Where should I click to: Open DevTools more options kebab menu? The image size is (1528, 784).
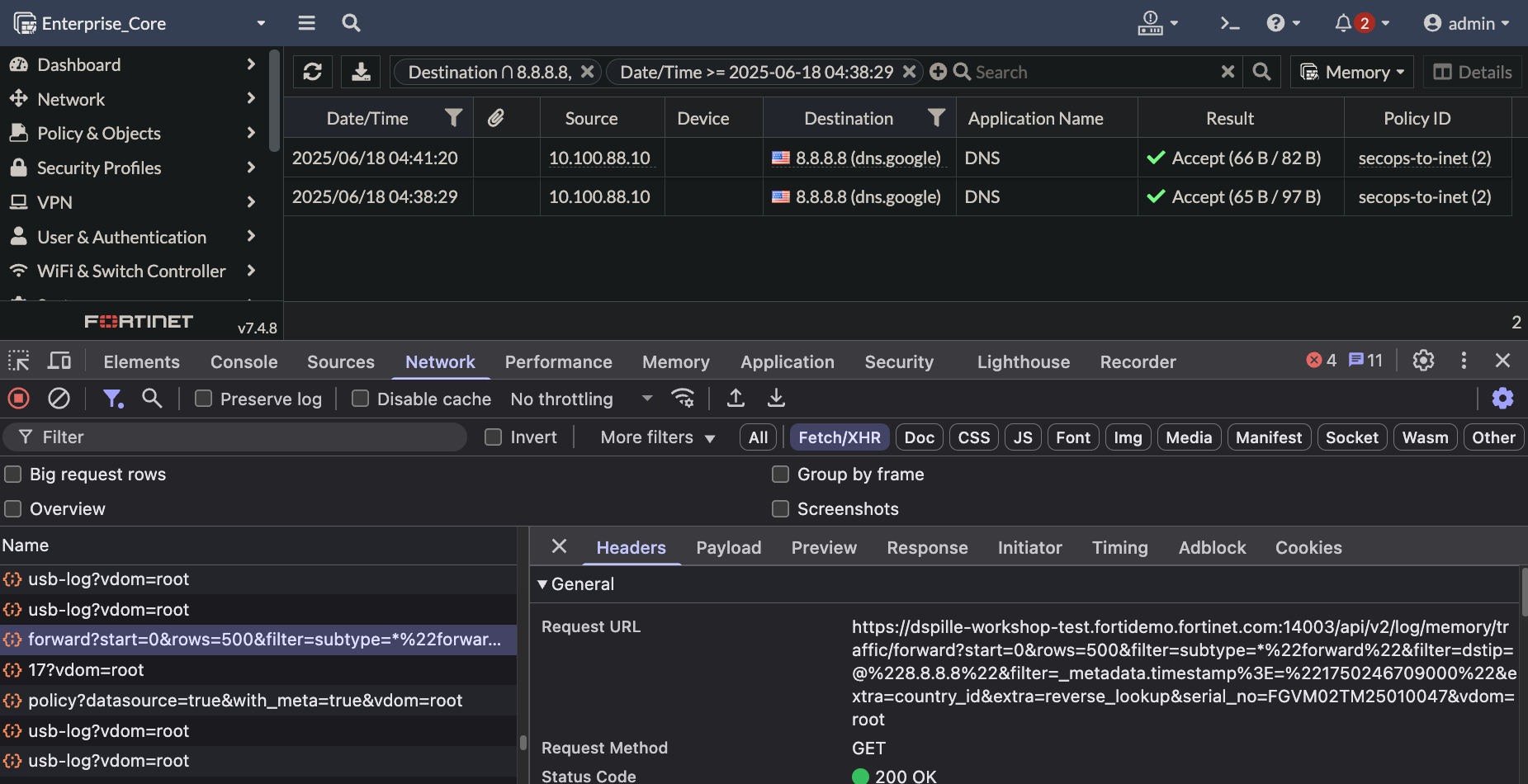(x=1464, y=361)
